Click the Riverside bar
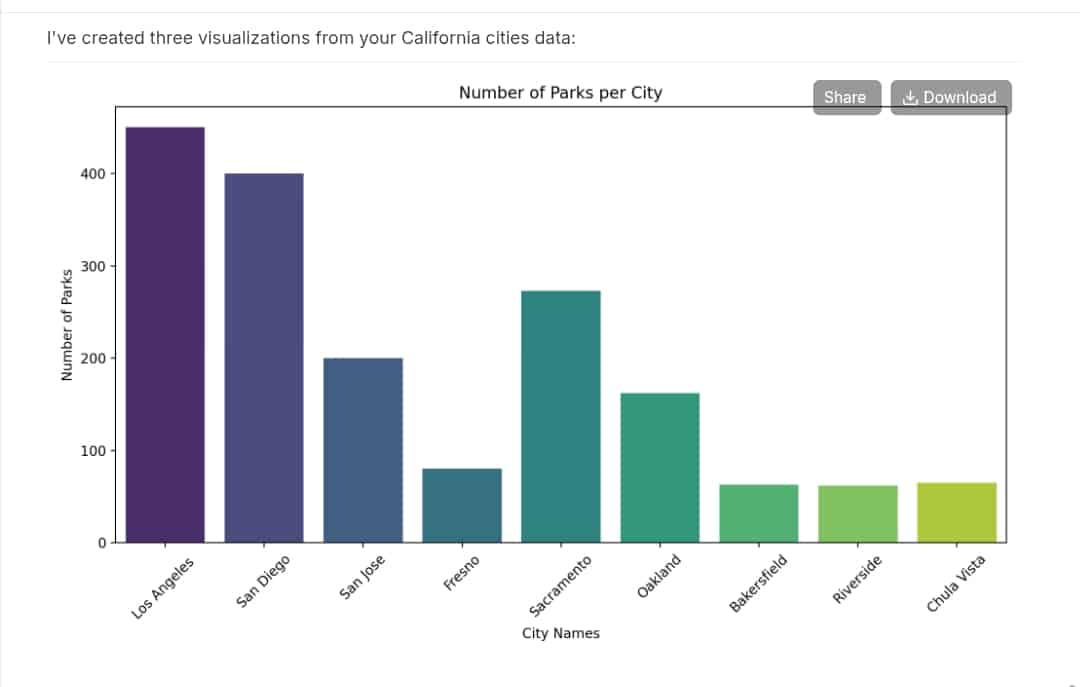The image size is (1080, 687). click(x=858, y=515)
